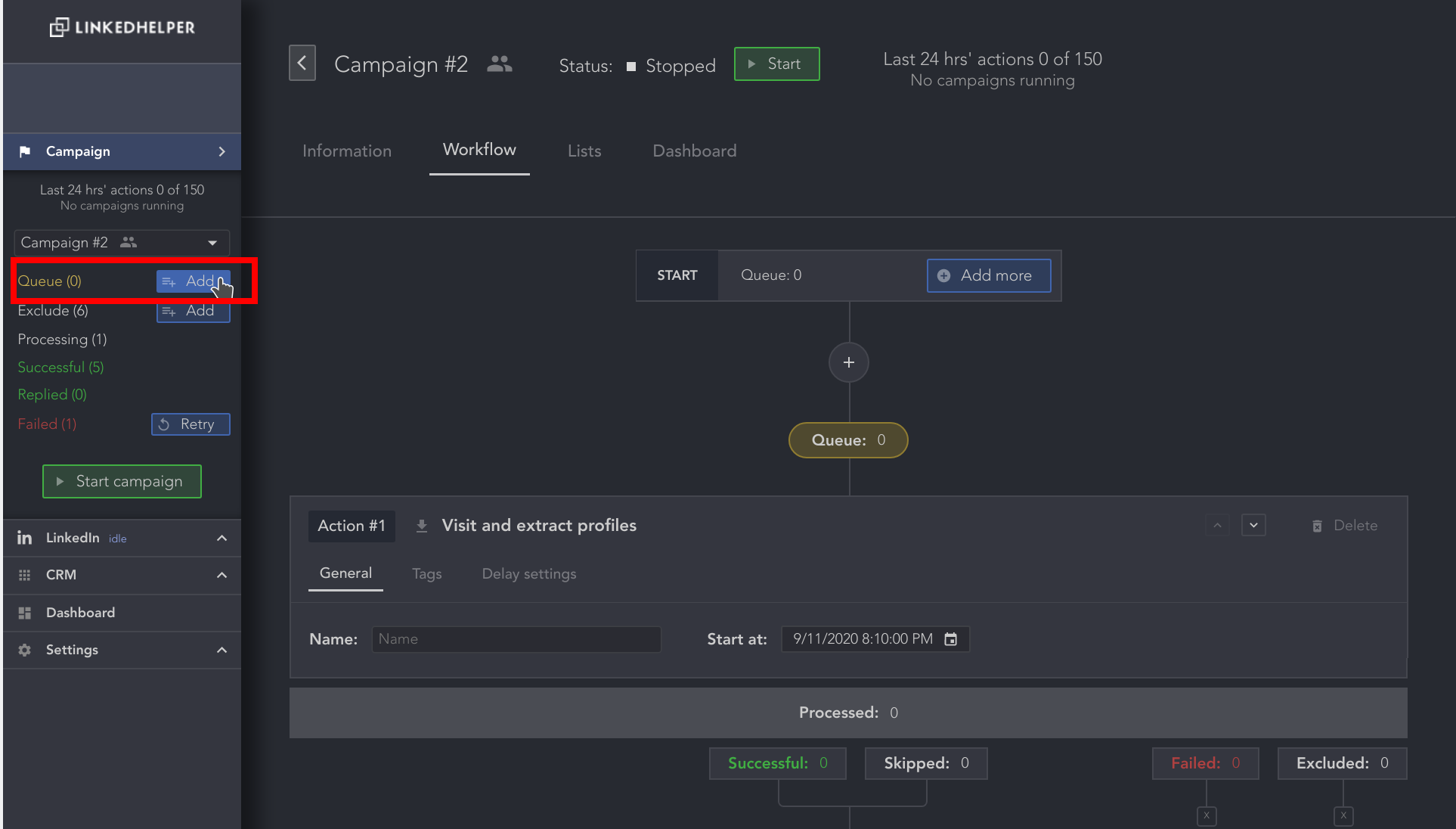Select the Workflow tab
The height and width of the screenshot is (829, 1456).
pyautogui.click(x=479, y=150)
